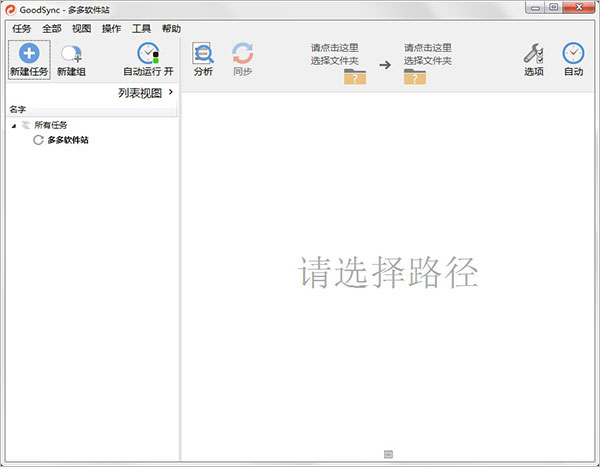The height and width of the screenshot is (467, 600).
Task: Select the right folder path icon
Action: (415, 76)
